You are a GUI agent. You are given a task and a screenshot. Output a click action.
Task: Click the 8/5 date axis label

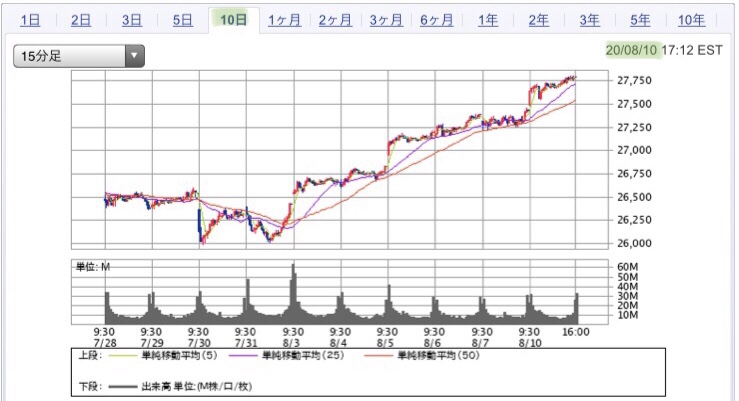click(x=386, y=343)
